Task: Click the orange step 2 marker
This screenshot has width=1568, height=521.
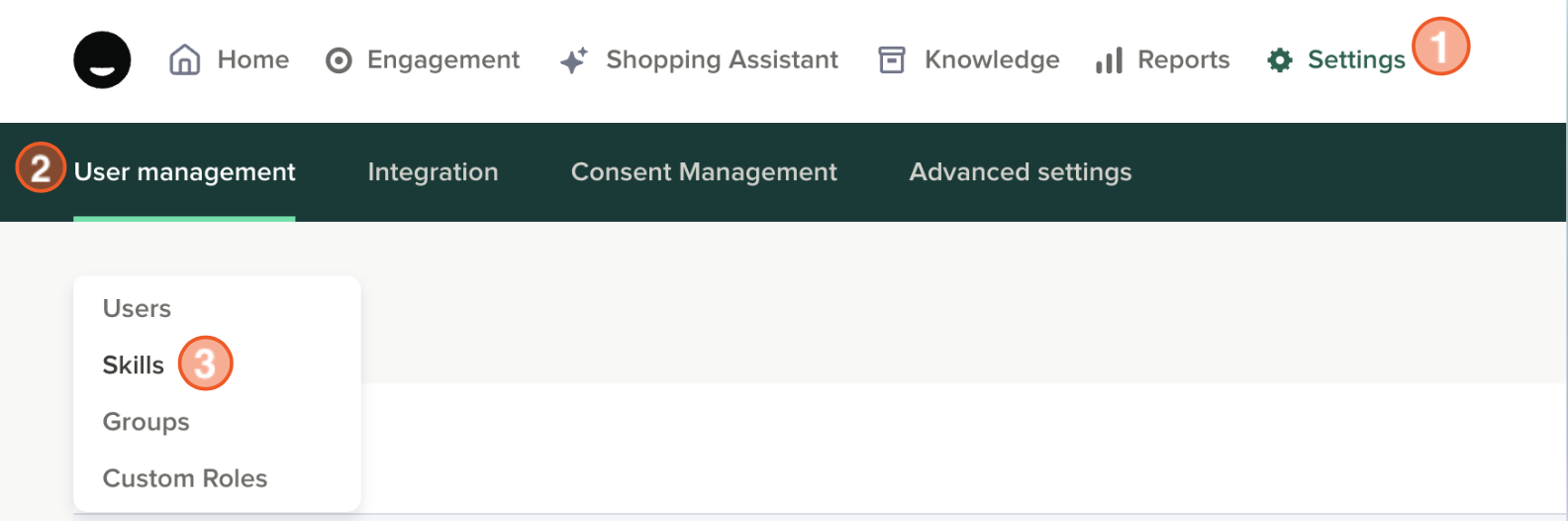Action: click(x=41, y=168)
